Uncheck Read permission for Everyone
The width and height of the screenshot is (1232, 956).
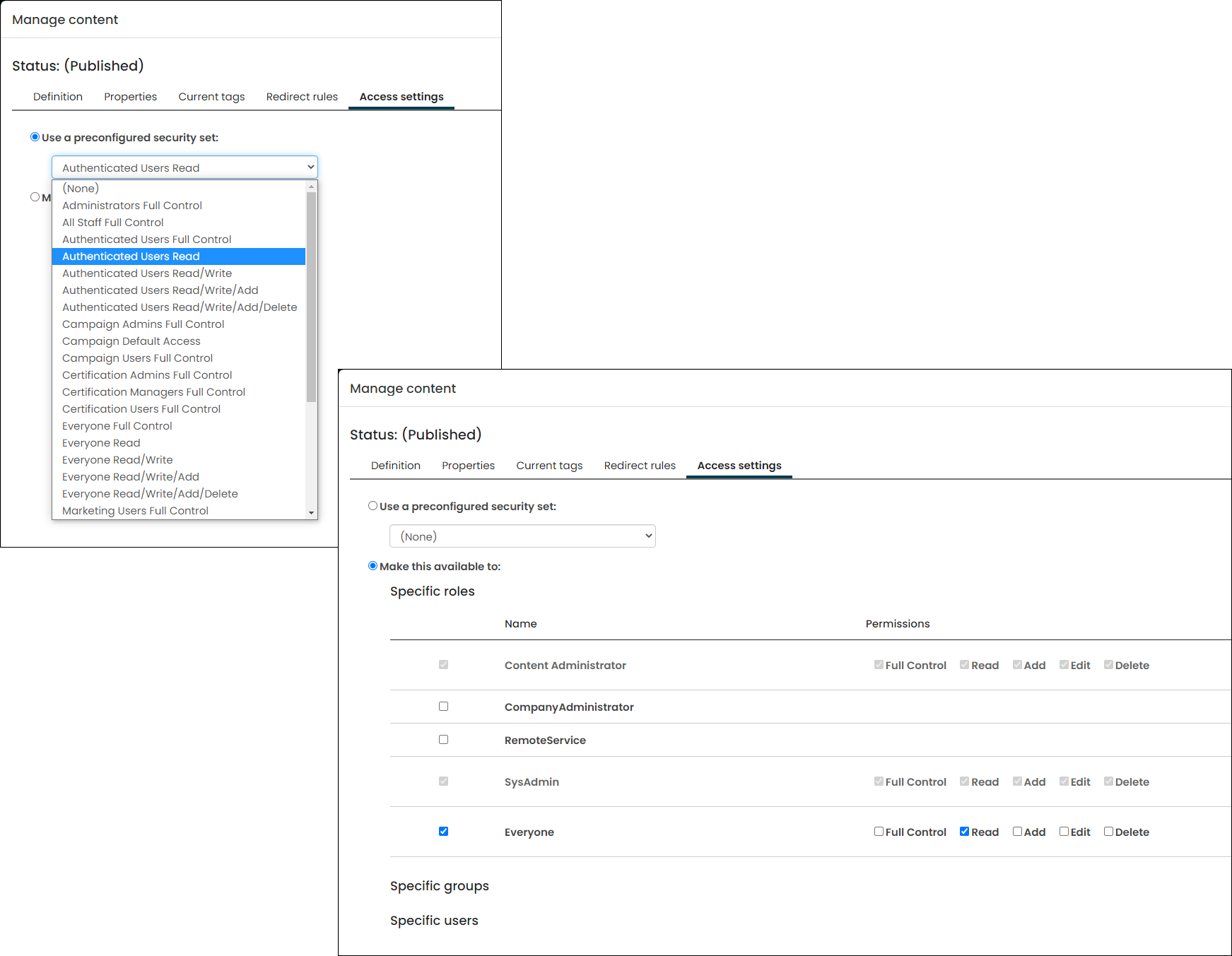point(964,832)
